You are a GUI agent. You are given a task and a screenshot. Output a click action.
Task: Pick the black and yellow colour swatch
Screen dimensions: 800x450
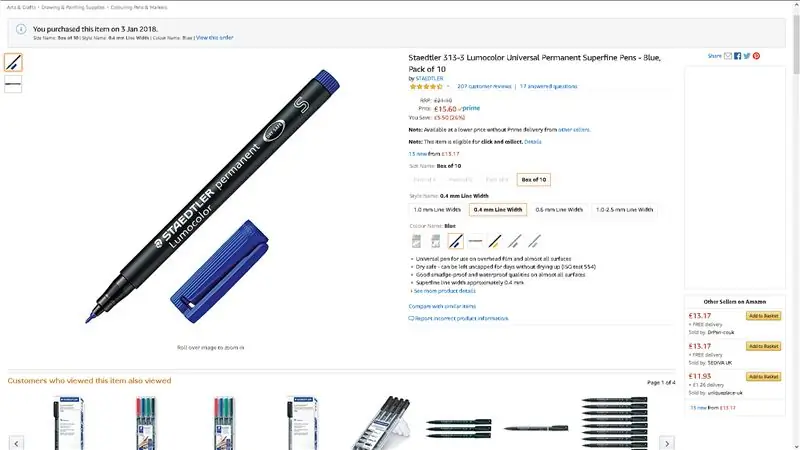(495, 241)
